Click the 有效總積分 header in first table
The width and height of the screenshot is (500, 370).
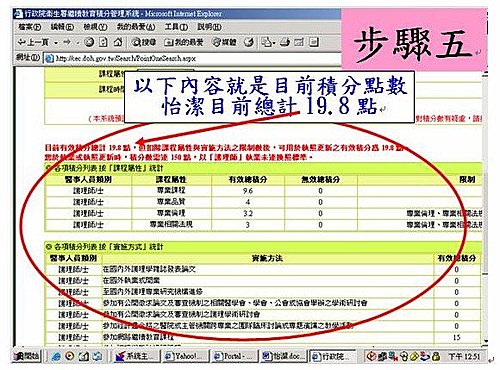point(248,180)
